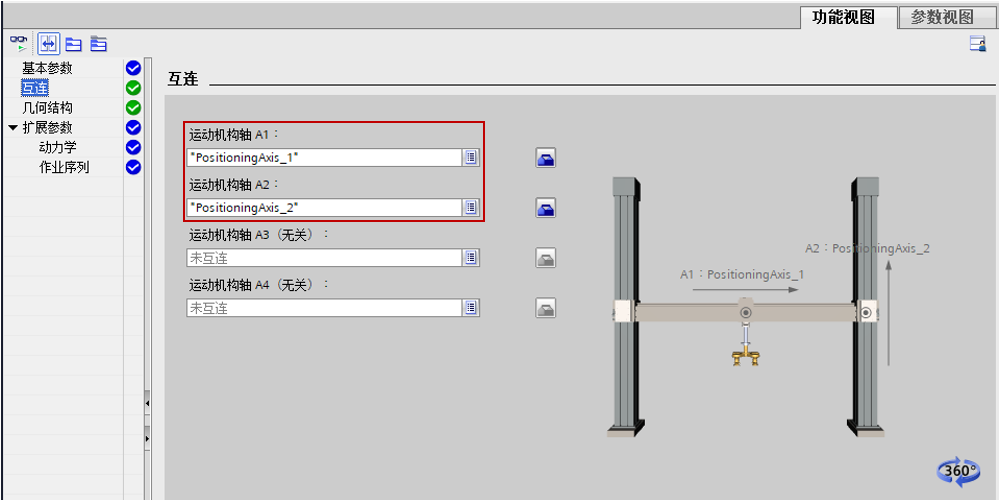Click the collapse-all folder icon in toolbar

tap(73, 43)
